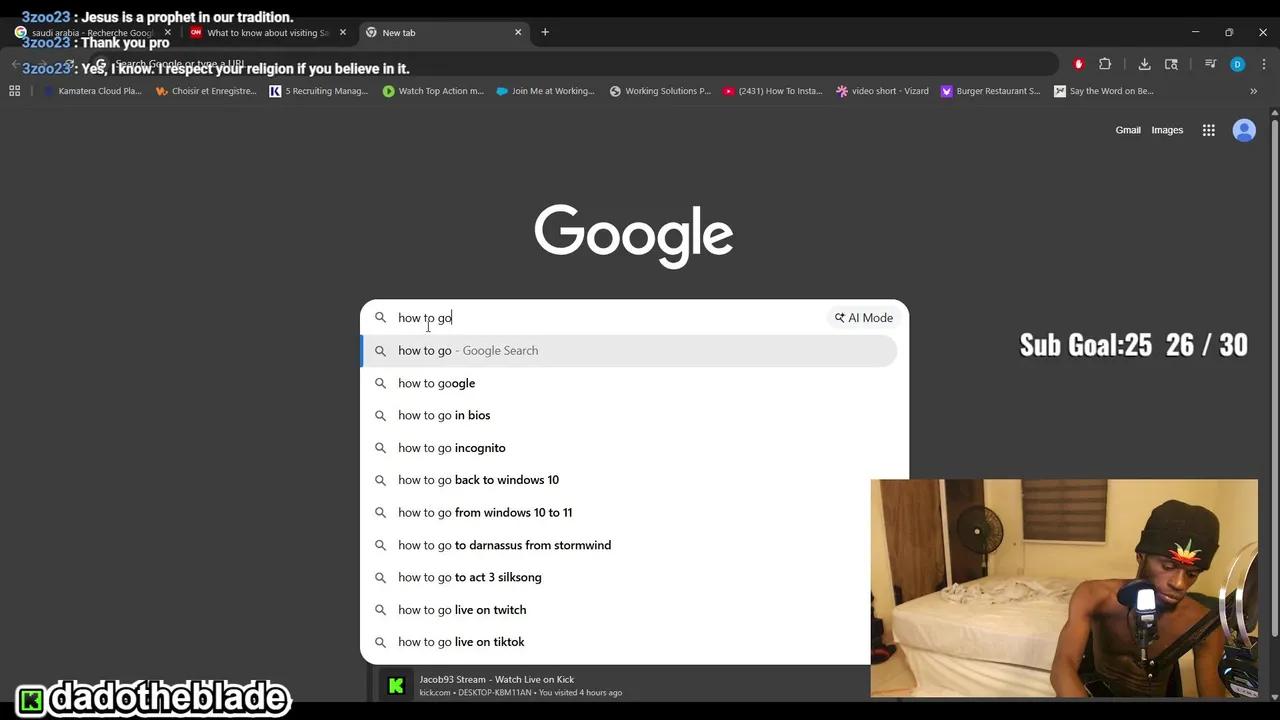The height and width of the screenshot is (720, 1280).
Task: Open '5 Recruiting Manag...' bookmark
Action: click(319, 91)
